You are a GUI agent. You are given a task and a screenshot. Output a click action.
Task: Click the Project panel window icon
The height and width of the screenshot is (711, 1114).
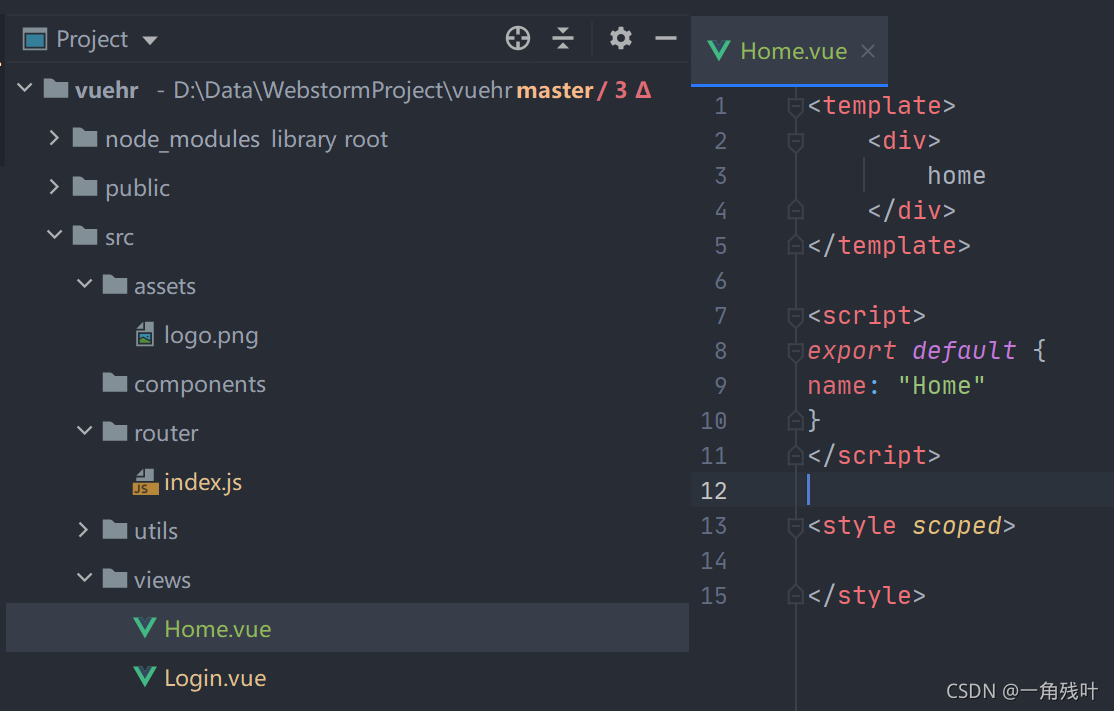coord(35,39)
